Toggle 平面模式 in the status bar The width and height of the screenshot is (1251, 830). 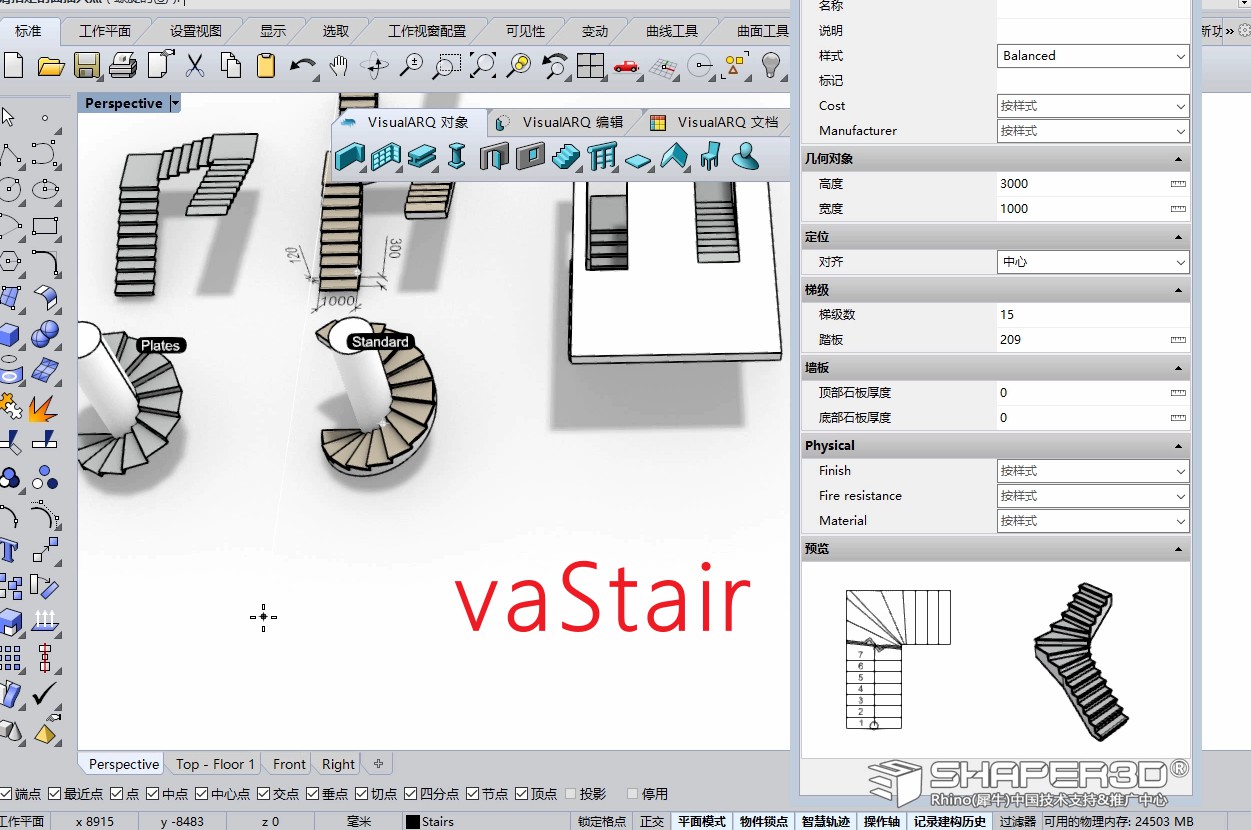click(702, 821)
